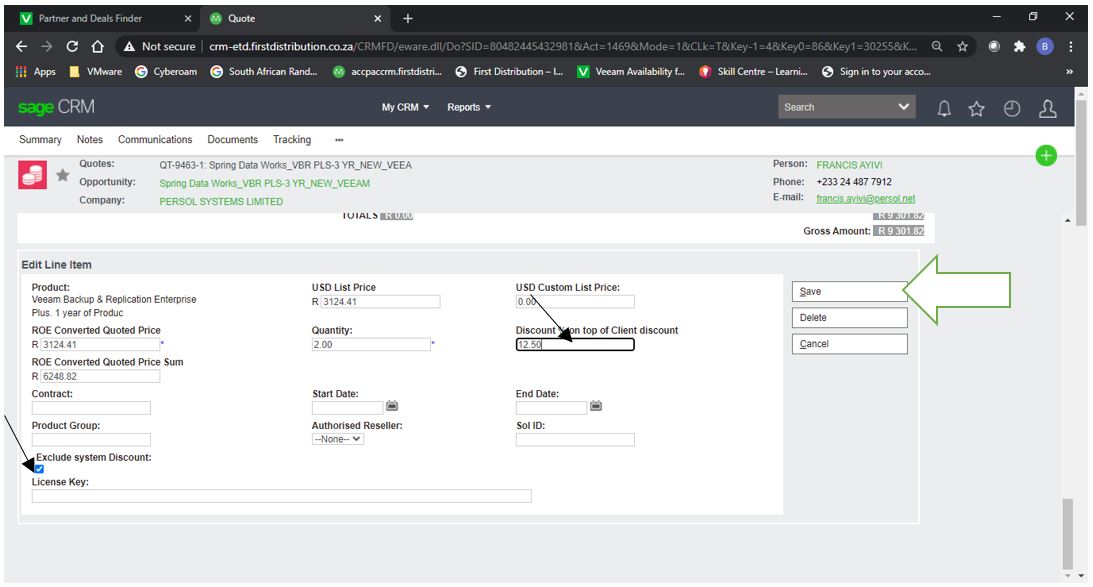The image size is (1093, 587).
Task: Click the Quantity input field
Action: point(370,345)
